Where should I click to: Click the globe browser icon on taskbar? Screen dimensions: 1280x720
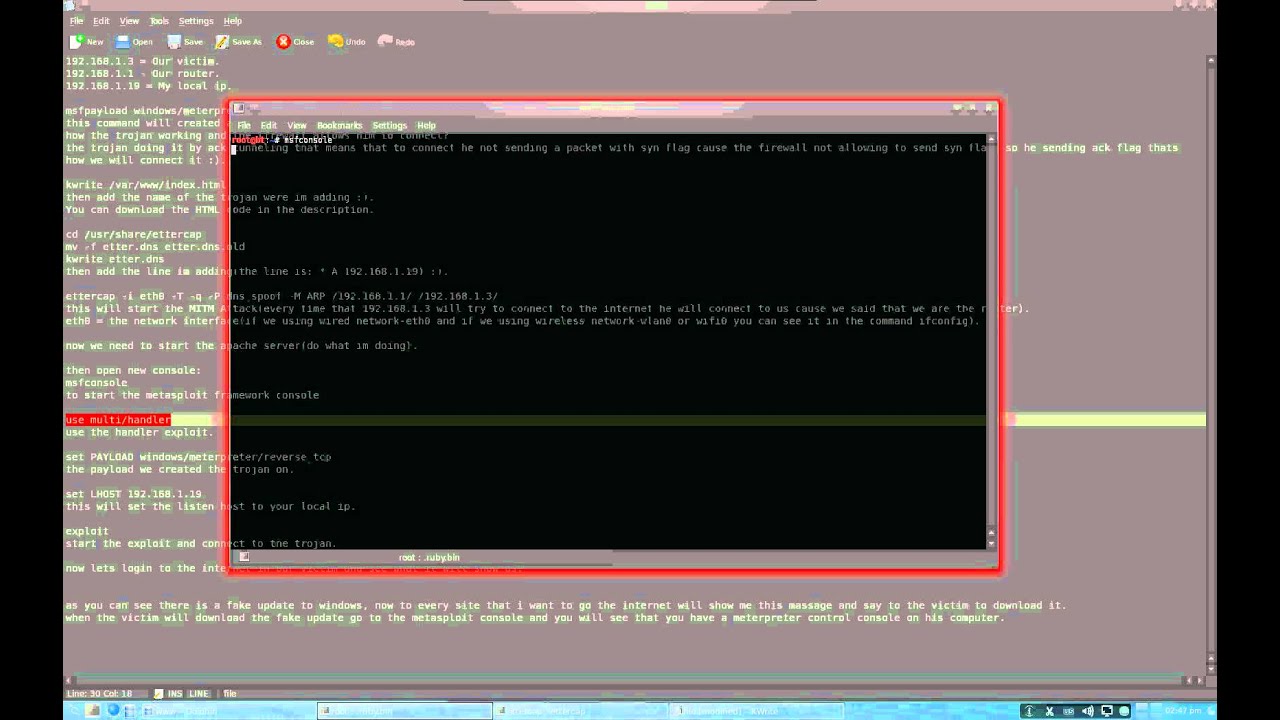(113, 711)
